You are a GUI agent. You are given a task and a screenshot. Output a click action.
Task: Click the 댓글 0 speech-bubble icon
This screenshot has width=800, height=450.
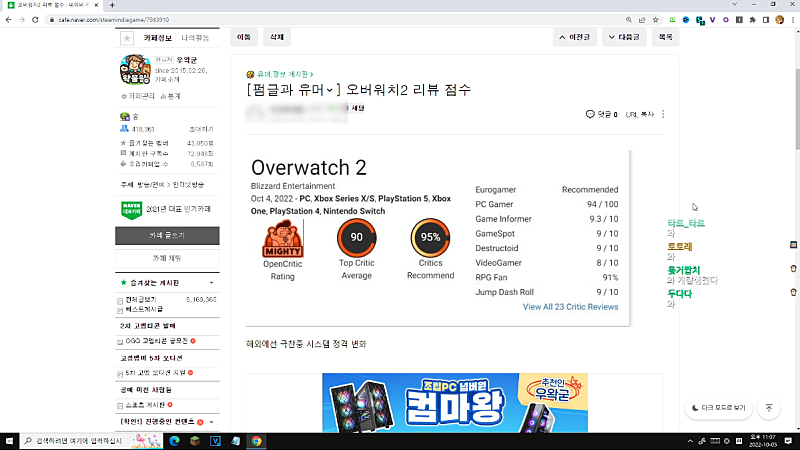pyautogui.click(x=590, y=114)
